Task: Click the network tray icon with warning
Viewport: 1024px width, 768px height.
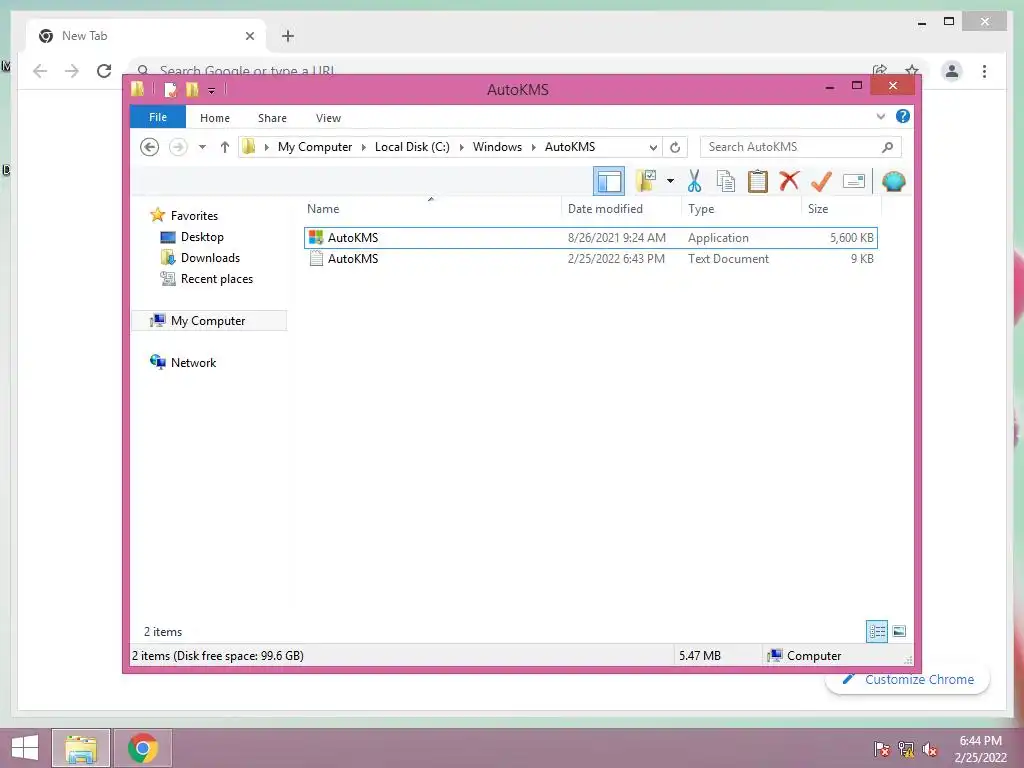Action: pos(906,749)
